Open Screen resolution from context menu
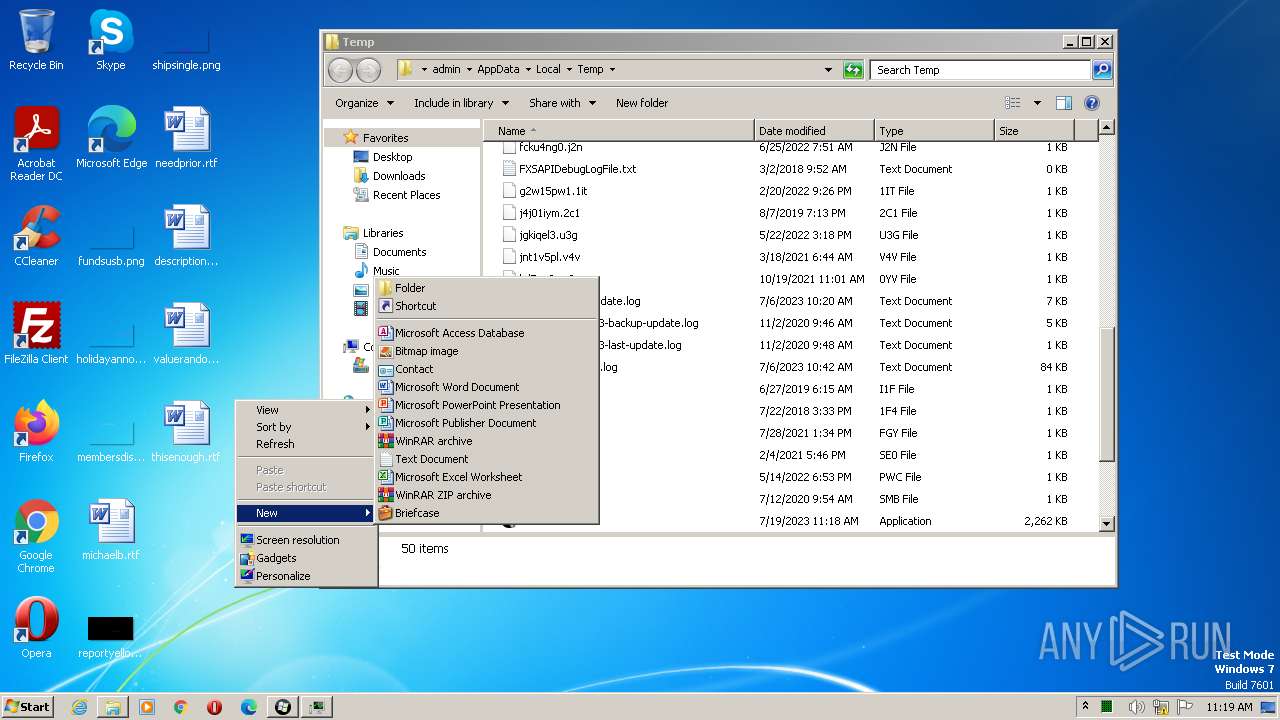 click(x=306, y=540)
